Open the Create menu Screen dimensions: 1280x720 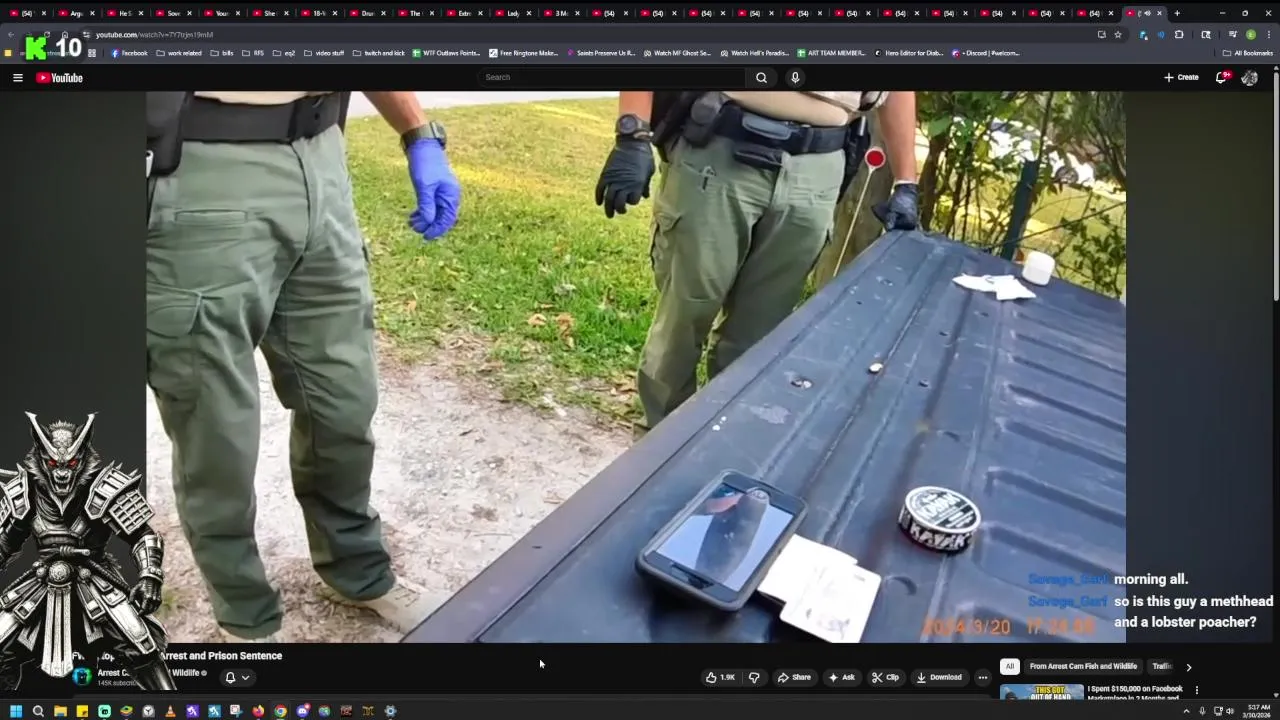click(x=1181, y=77)
